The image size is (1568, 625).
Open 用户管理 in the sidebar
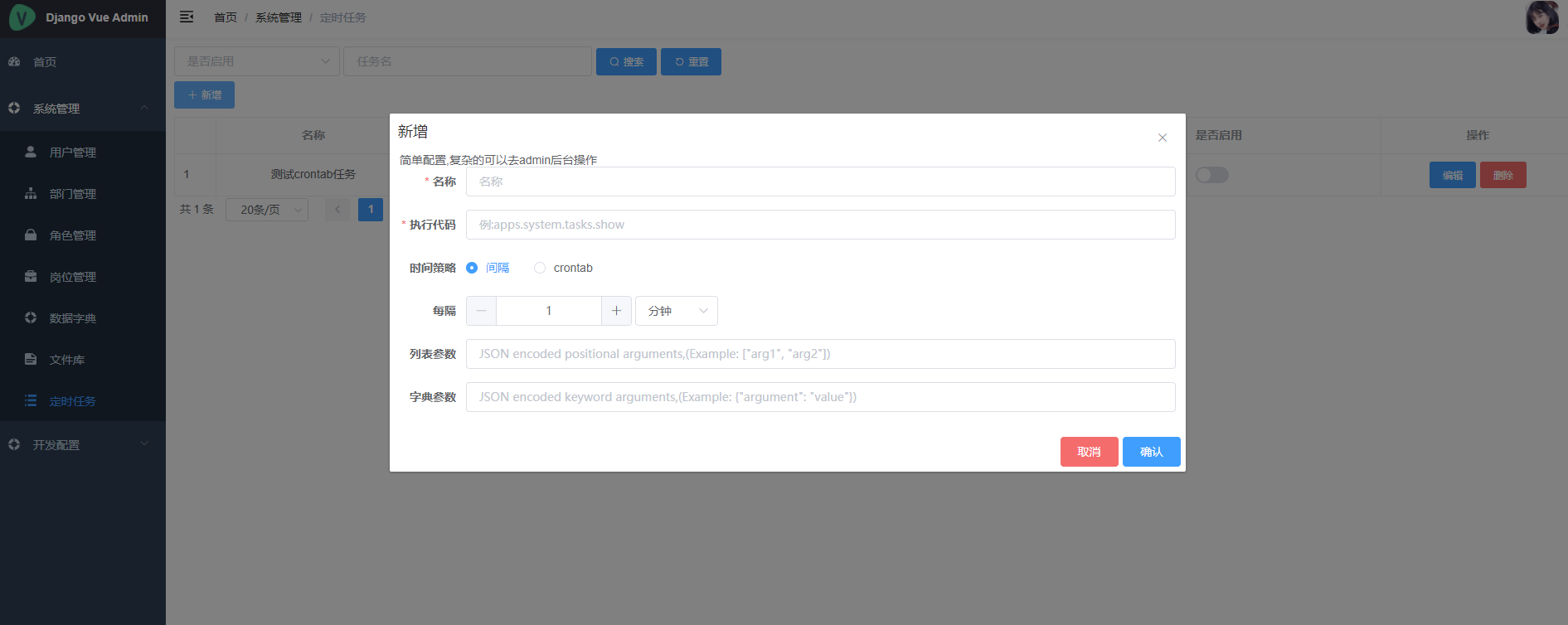73,153
